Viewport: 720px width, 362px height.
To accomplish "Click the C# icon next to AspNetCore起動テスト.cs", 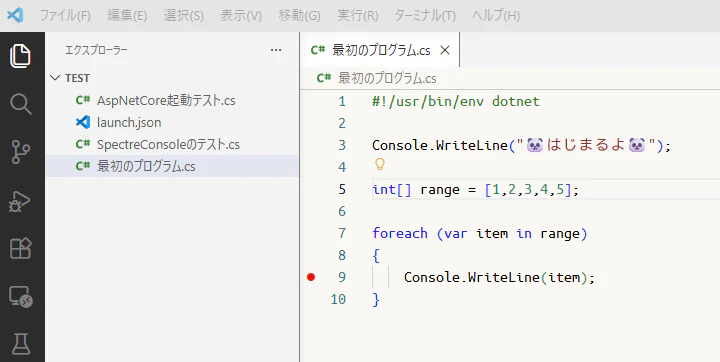I will coord(83,100).
